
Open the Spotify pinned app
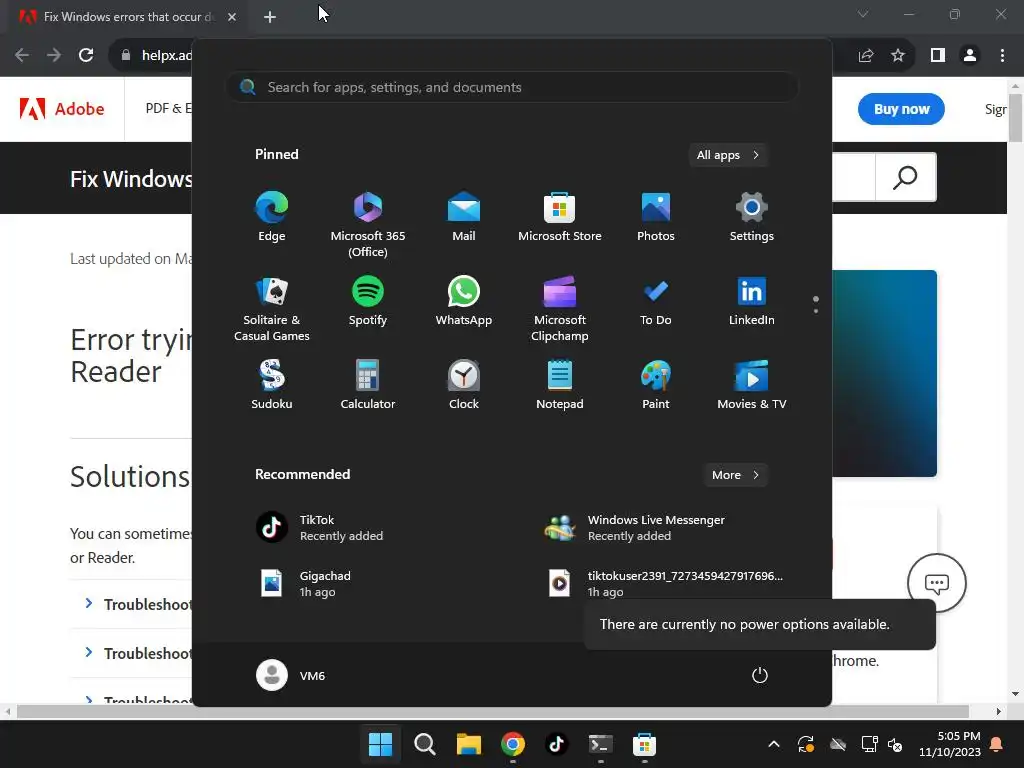point(368,301)
